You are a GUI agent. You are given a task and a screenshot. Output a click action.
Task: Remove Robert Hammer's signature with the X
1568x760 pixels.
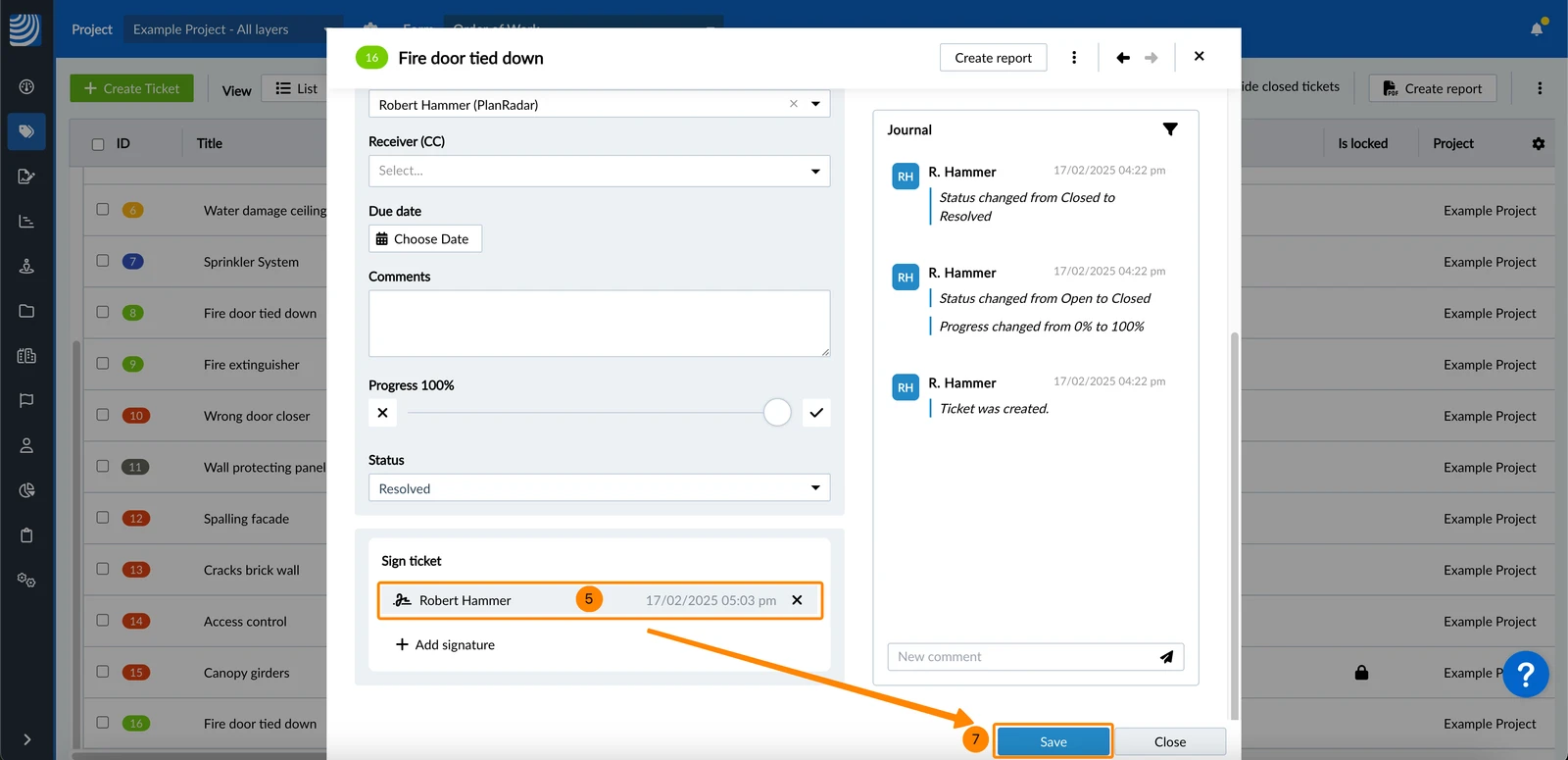pyautogui.click(x=797, y=600)
